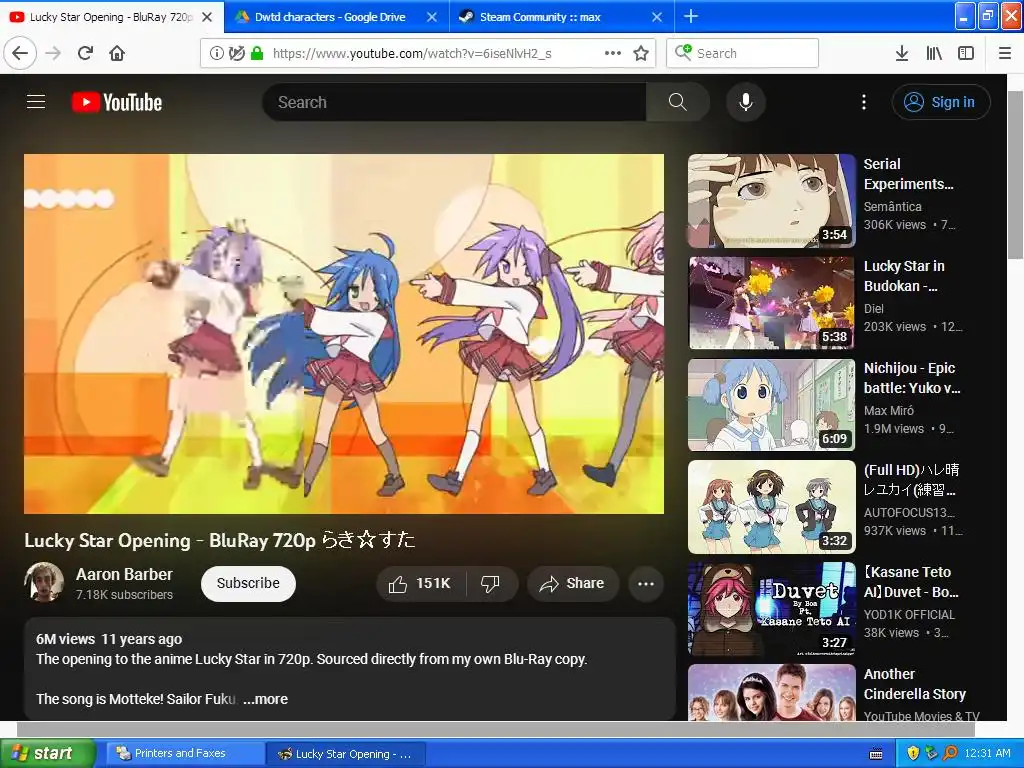The image size is (1024, 768).
Task: Toggle the browser sidebar icon
Action: [966, 53]
